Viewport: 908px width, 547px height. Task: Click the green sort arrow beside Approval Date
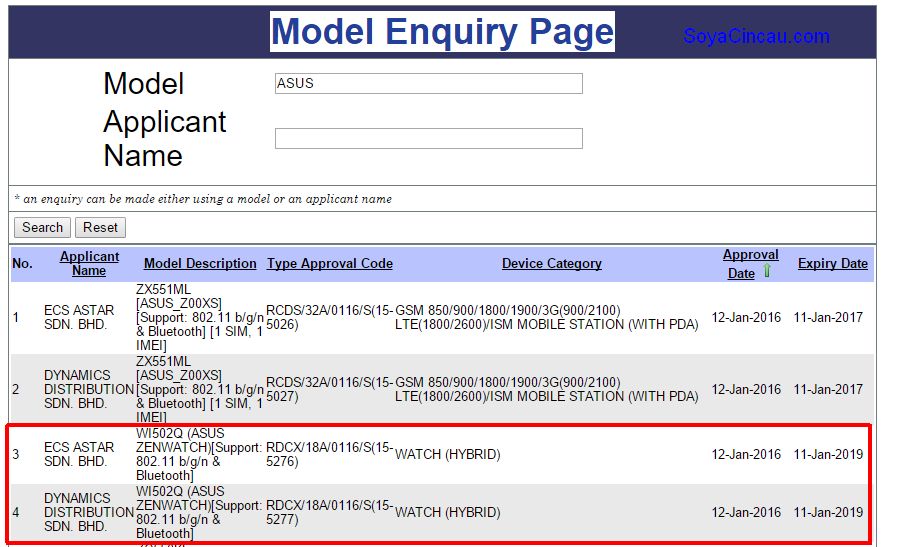(x=767, y=272)
